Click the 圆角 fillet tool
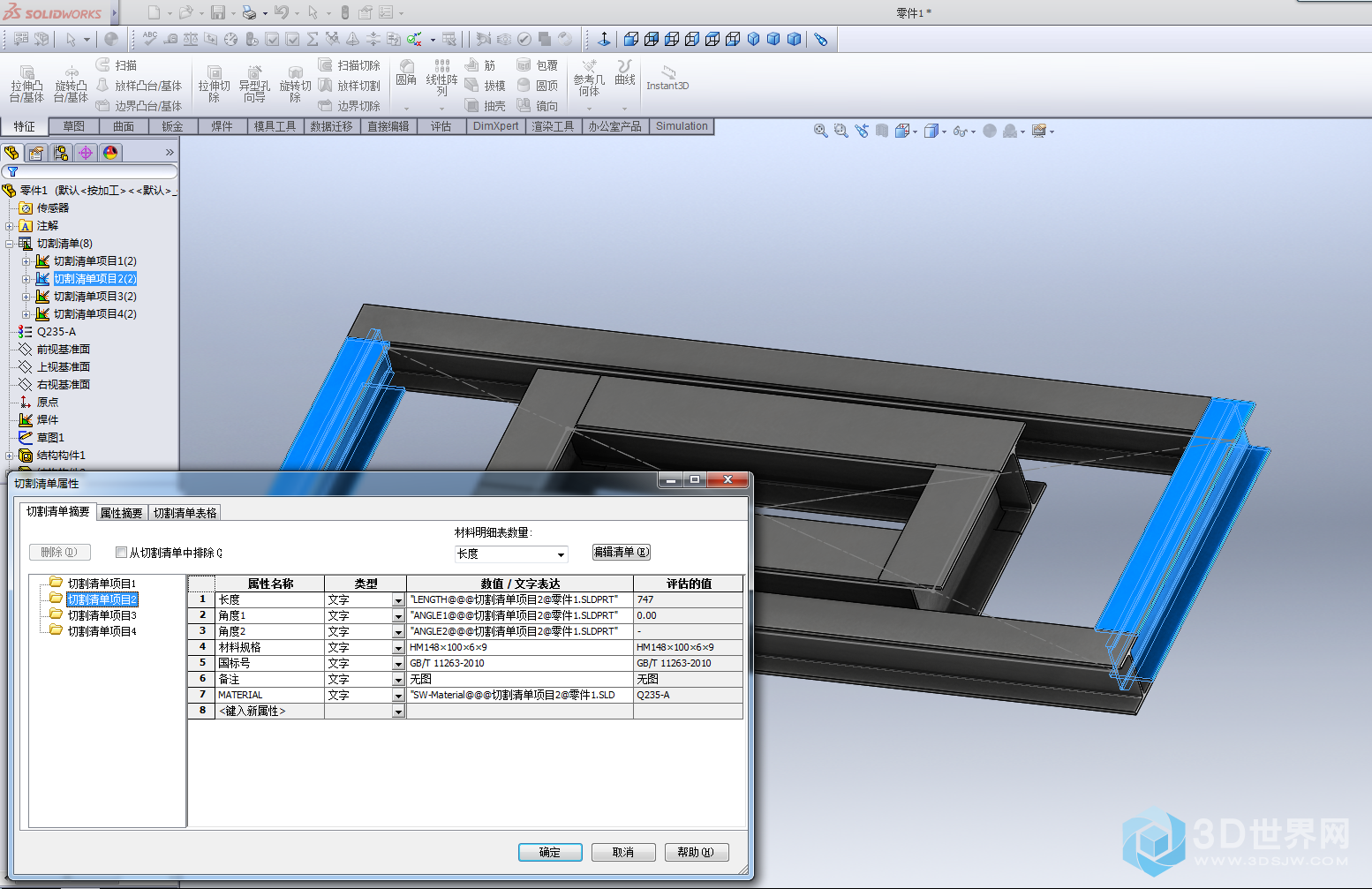This screenshot has height=889, width=1372. coord(406,72)
